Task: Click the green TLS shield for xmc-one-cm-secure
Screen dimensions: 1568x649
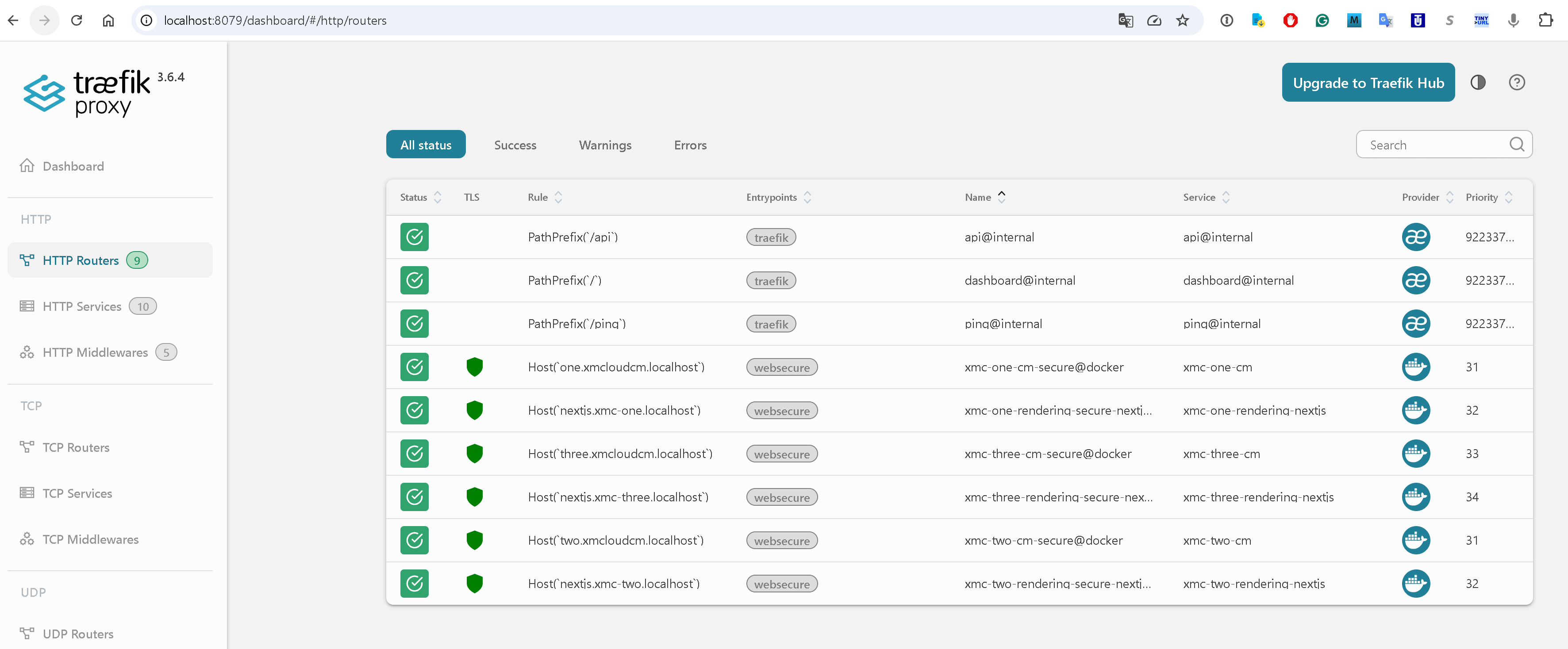Action: point(474,367)
